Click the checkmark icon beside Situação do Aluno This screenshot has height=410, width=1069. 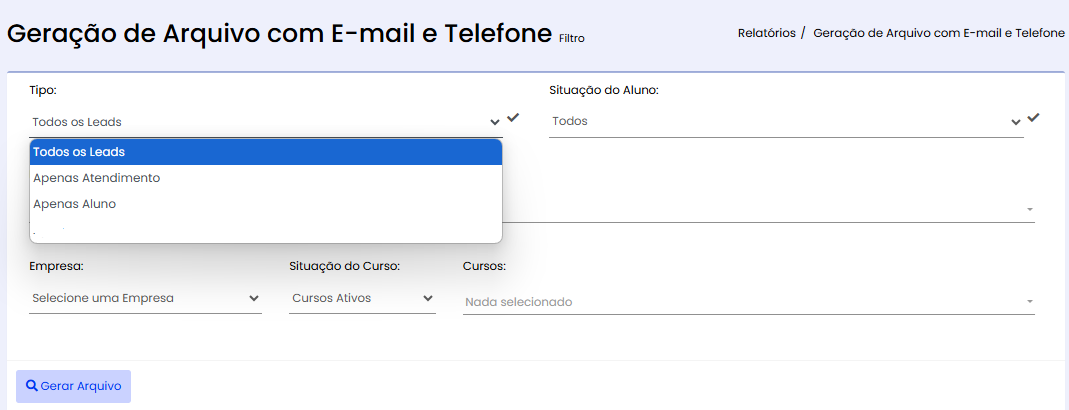[1034, 117]
